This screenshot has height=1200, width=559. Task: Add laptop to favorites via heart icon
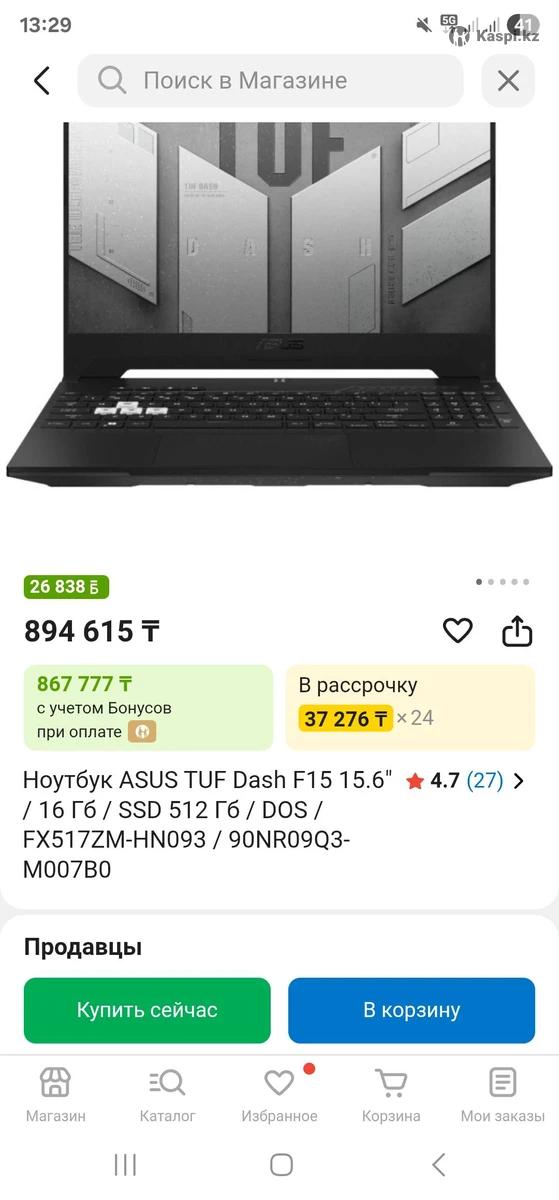458,631
